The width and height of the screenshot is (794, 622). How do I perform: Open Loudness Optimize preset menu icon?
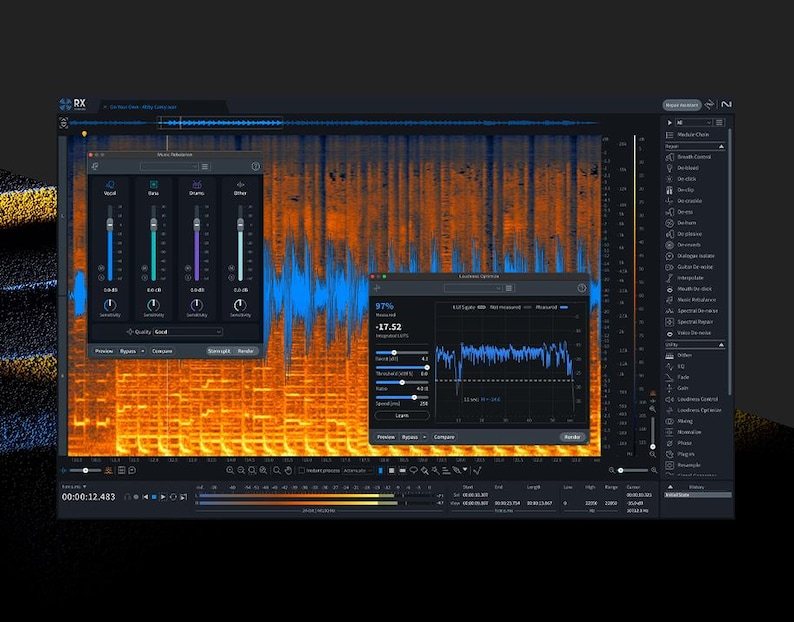[x=509, y=288]
